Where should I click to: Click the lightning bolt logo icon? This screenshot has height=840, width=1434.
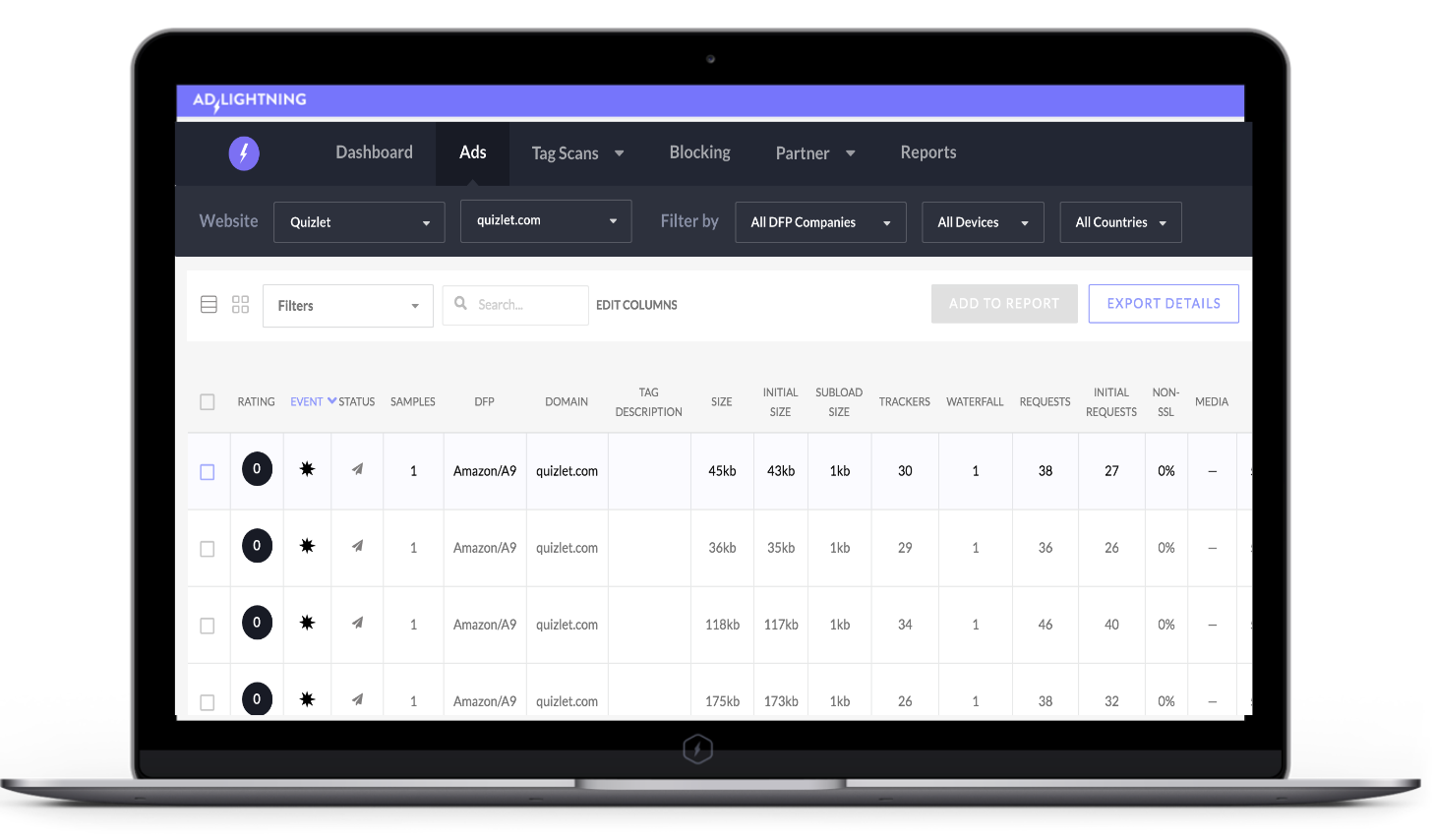[x=244, y=153]
